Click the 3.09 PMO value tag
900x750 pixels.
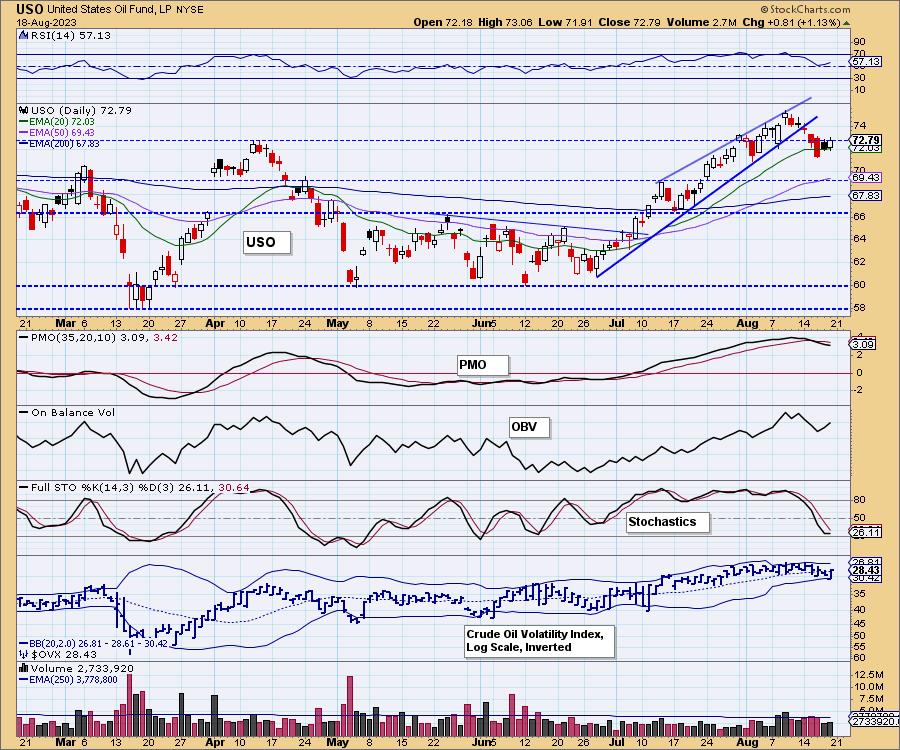[x=864, y=344]
